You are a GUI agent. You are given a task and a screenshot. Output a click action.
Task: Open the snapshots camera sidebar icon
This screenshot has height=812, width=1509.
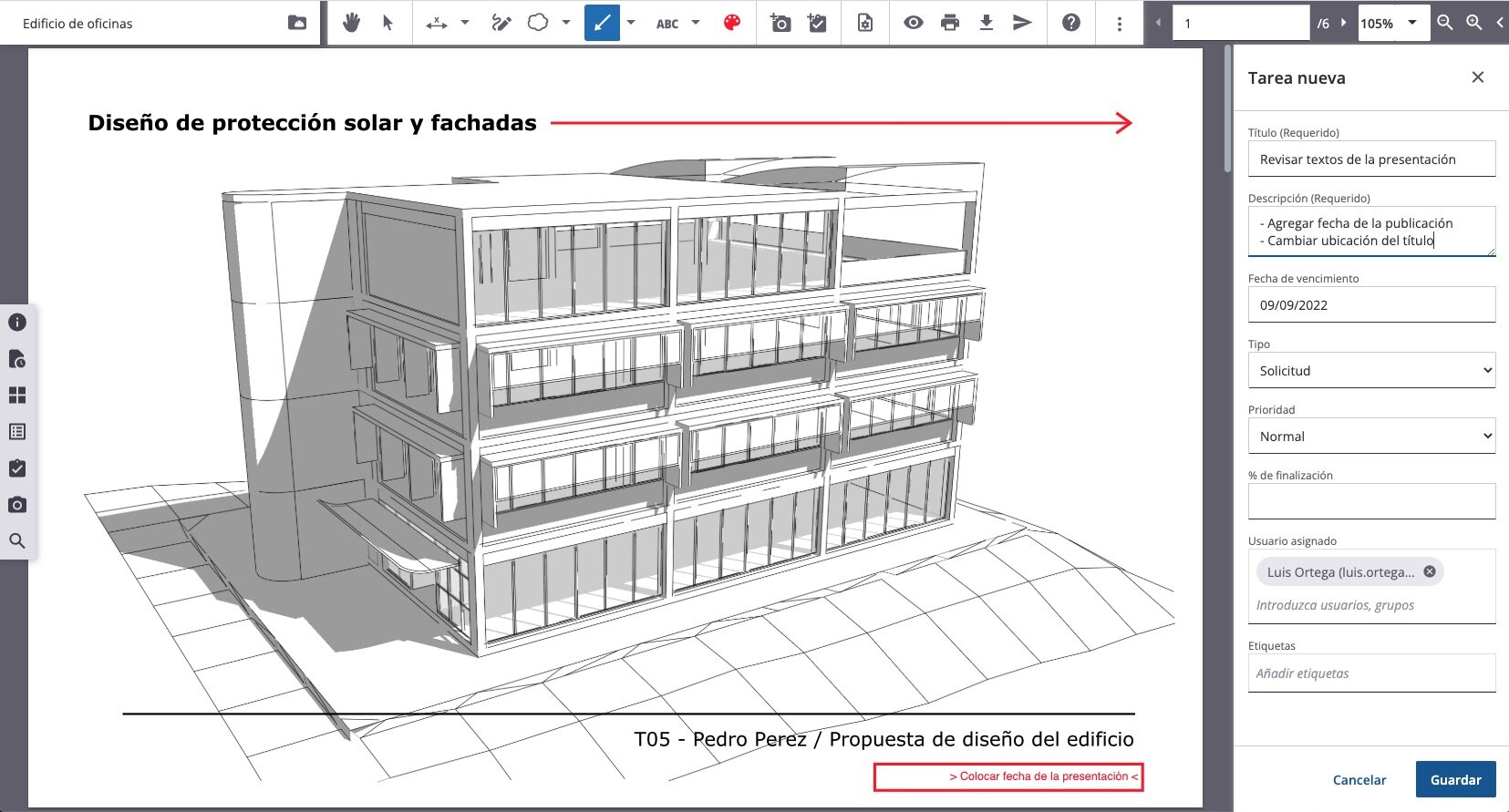coord(17,504)
